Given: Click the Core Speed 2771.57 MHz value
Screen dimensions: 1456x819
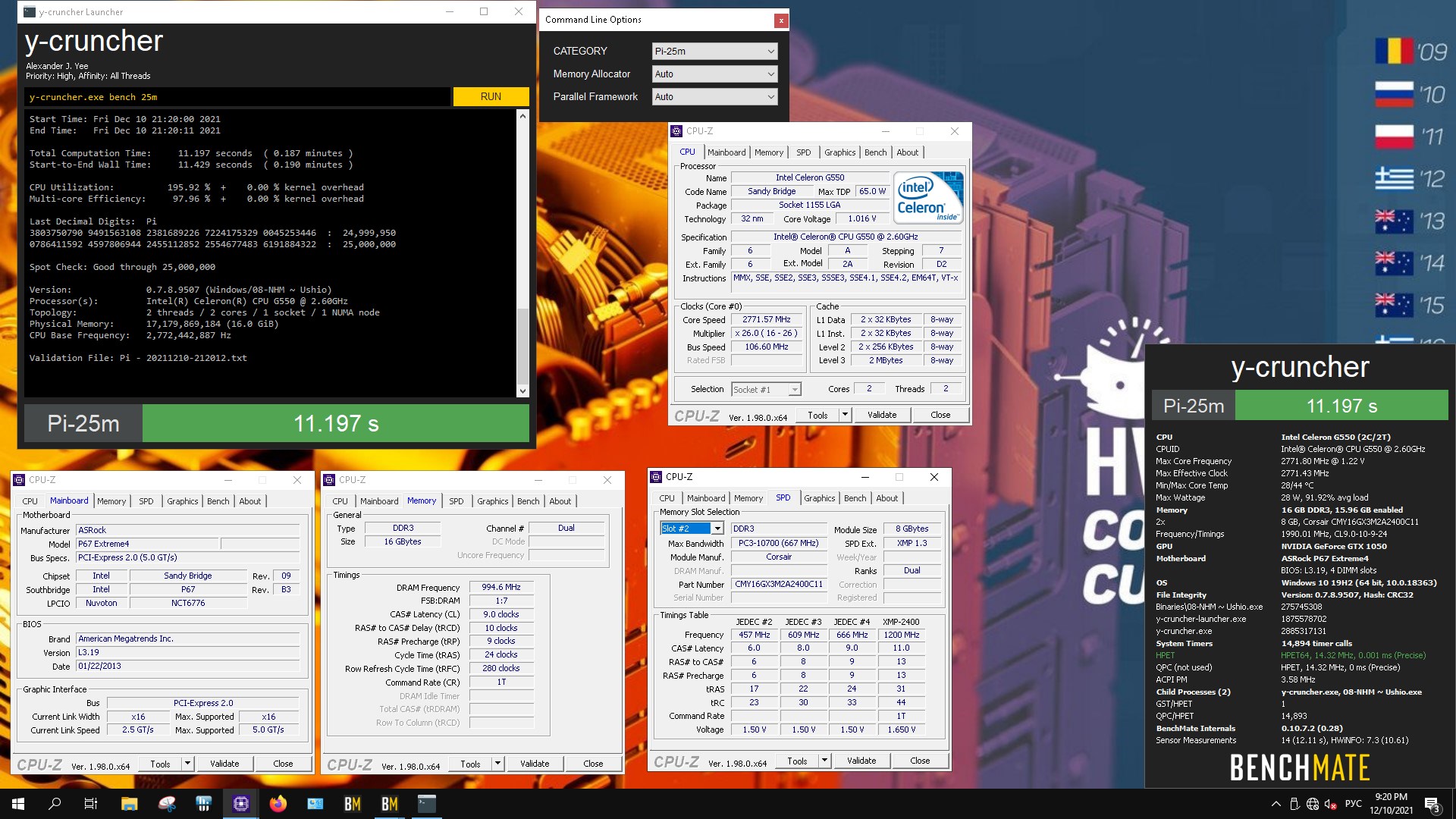Looking at the screenshot, I should click(766, 319).
